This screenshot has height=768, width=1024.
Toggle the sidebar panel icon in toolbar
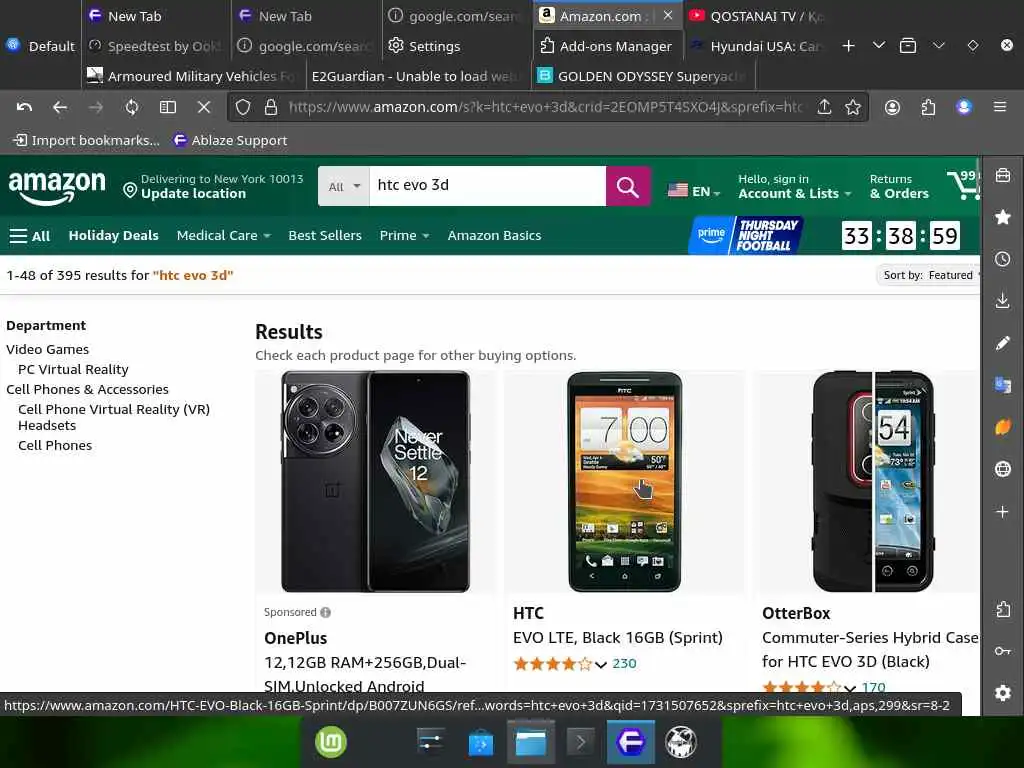(x=168, y=107)
